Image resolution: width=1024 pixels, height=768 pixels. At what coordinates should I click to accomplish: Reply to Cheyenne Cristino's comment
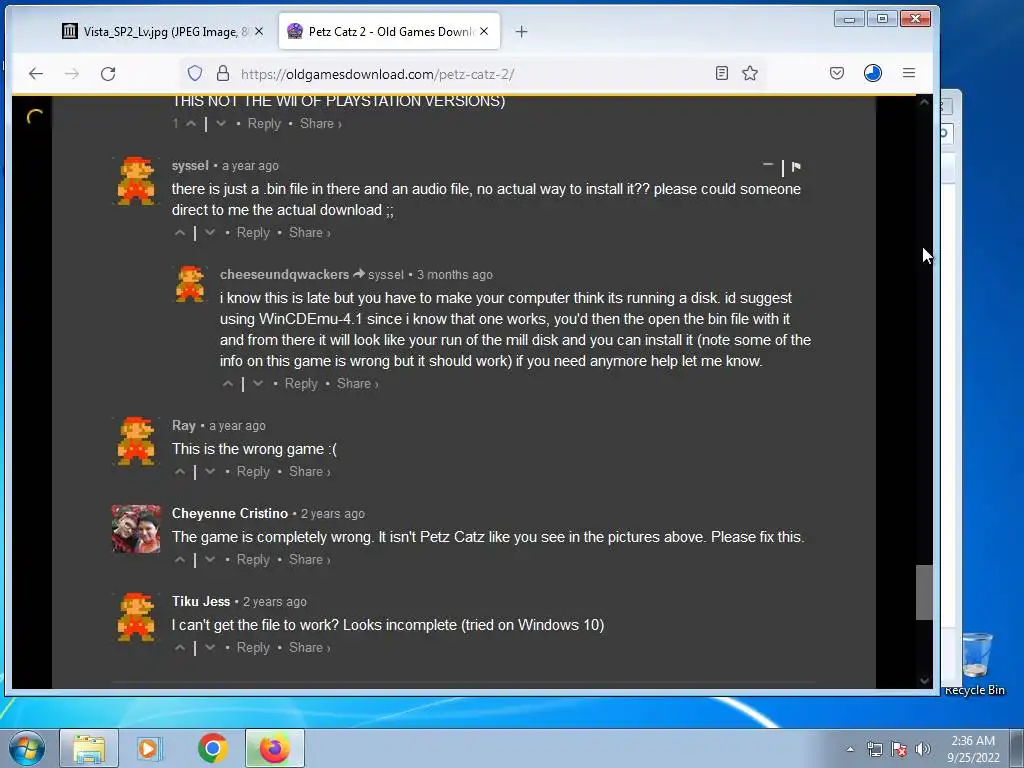coord(253,560)
